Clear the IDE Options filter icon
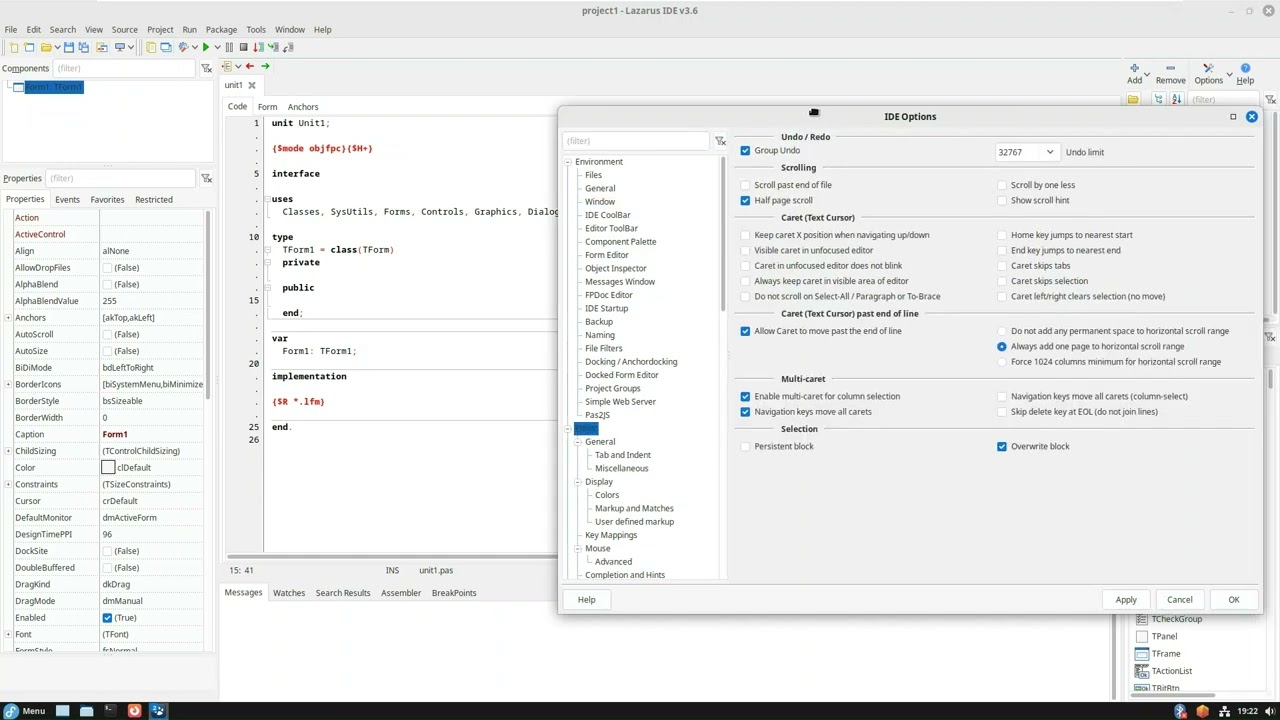Screen dimensions: 1280x720 pos(720,141)
